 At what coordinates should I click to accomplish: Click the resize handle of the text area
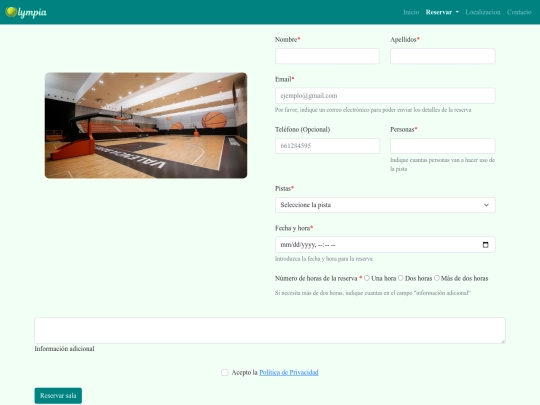tap(503, 341)
